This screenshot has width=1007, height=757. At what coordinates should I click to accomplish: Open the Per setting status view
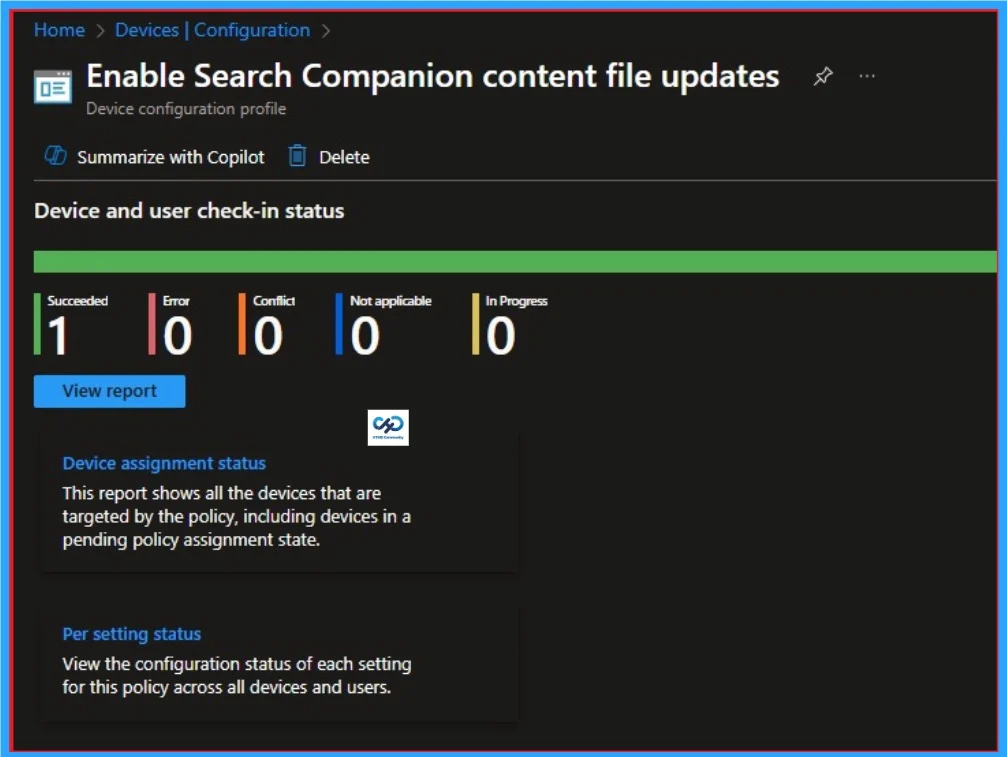(131, 633)
